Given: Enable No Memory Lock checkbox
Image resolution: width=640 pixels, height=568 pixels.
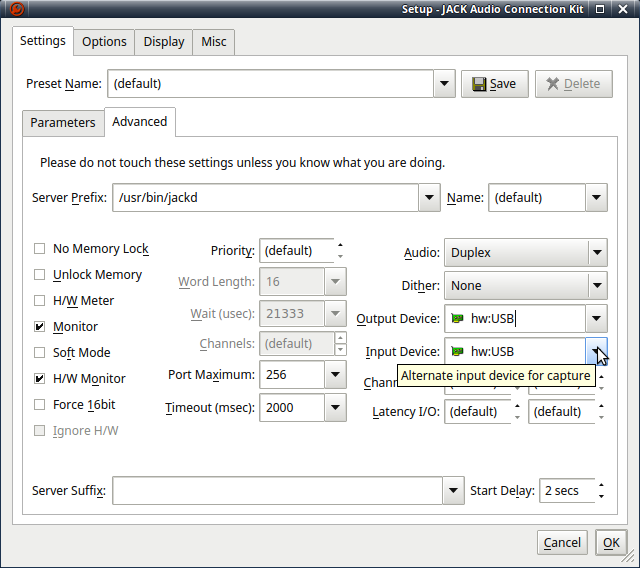Looking at the screenshot, I should coord(39,248).
